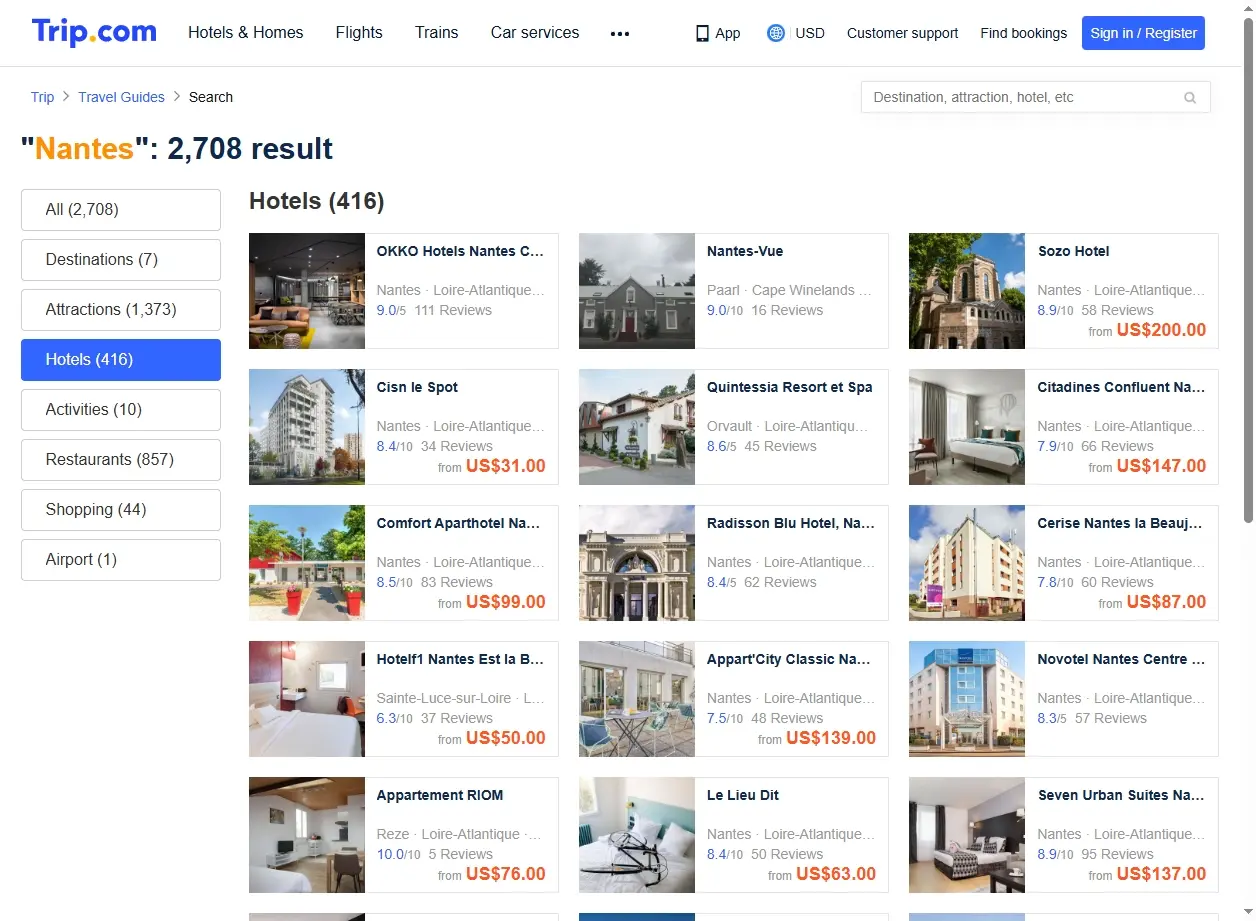This screenshot has width=1256, height=921.
Task: Click the US$87.00 price
Action: pyautogui.click(x=1166, y=602)
